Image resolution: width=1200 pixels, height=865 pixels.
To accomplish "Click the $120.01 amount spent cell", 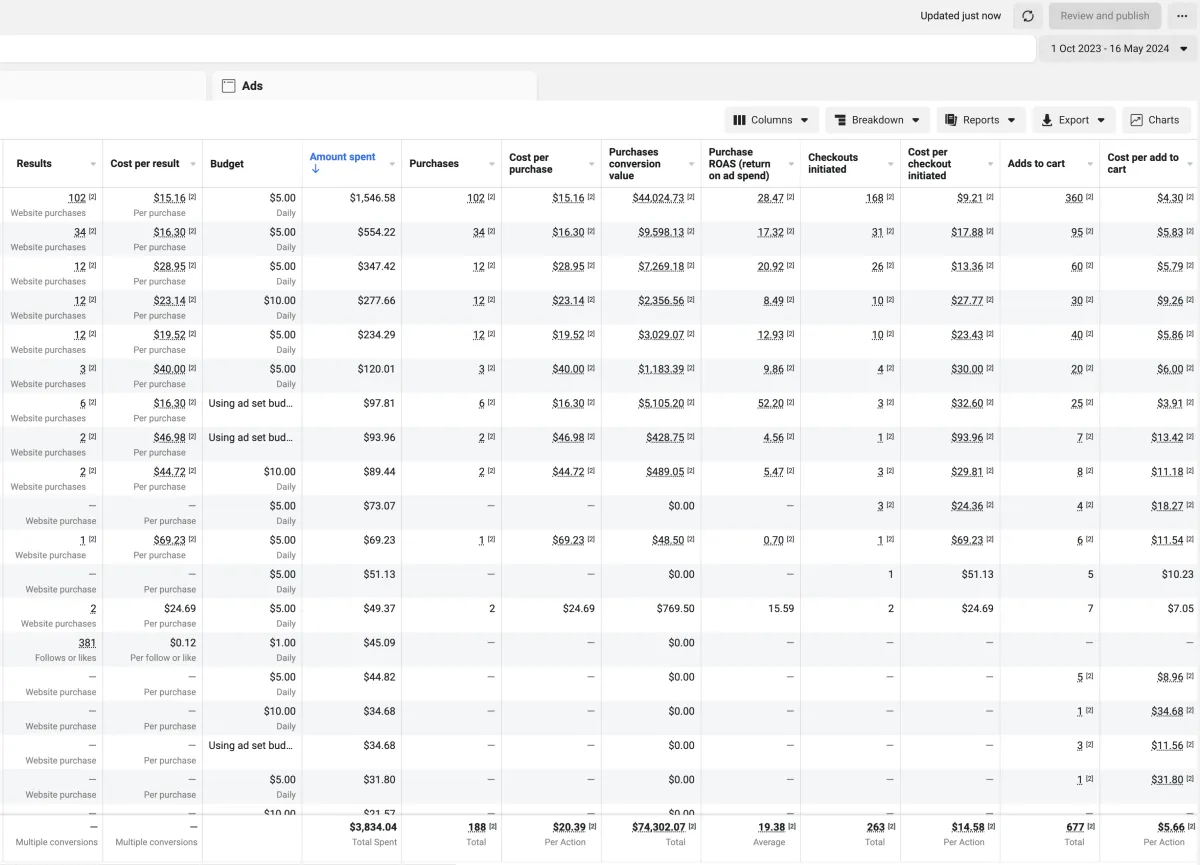I will click(376, 369).
